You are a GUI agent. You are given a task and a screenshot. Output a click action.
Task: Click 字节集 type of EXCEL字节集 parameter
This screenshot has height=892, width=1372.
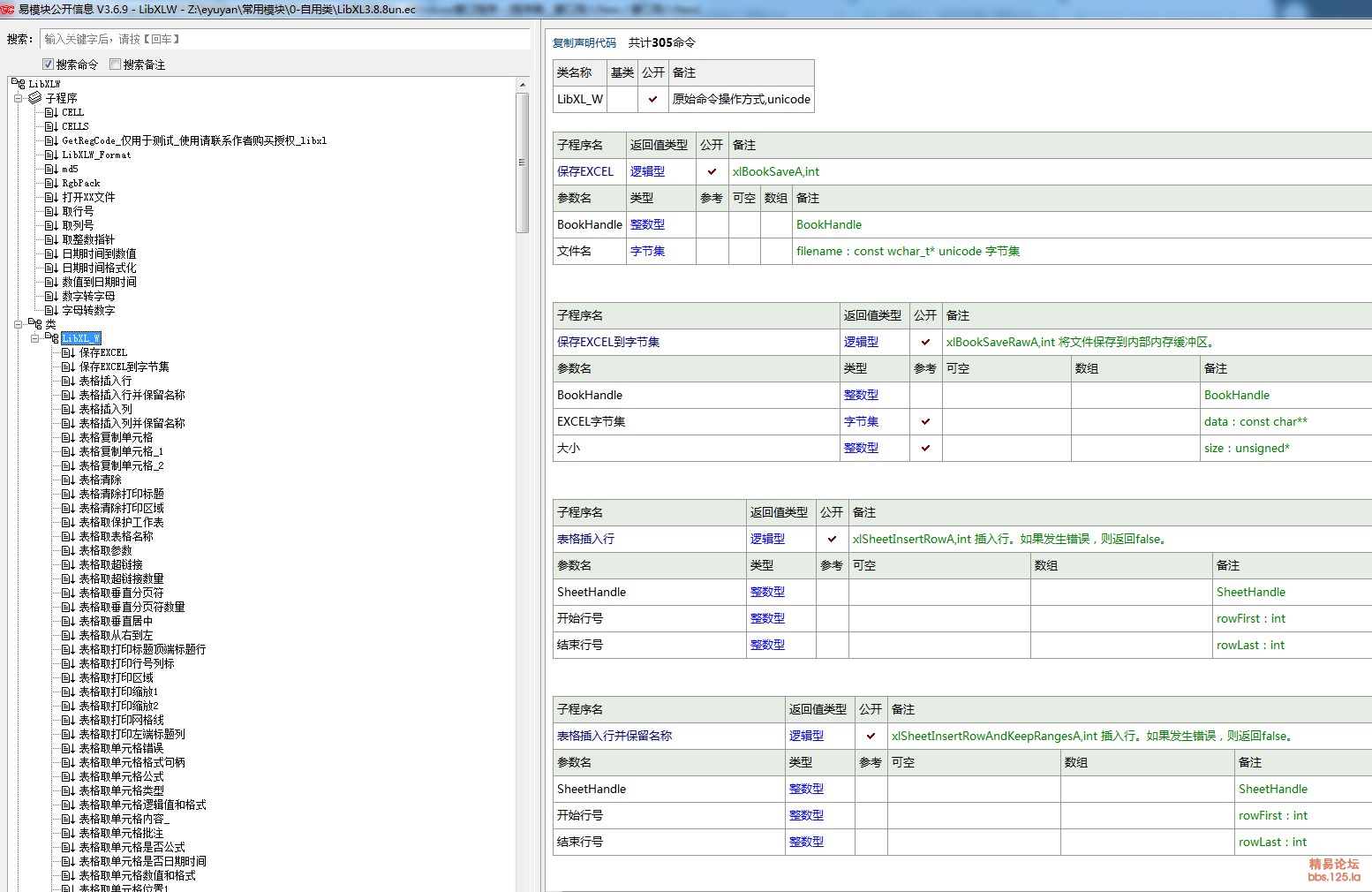(862, 421)
